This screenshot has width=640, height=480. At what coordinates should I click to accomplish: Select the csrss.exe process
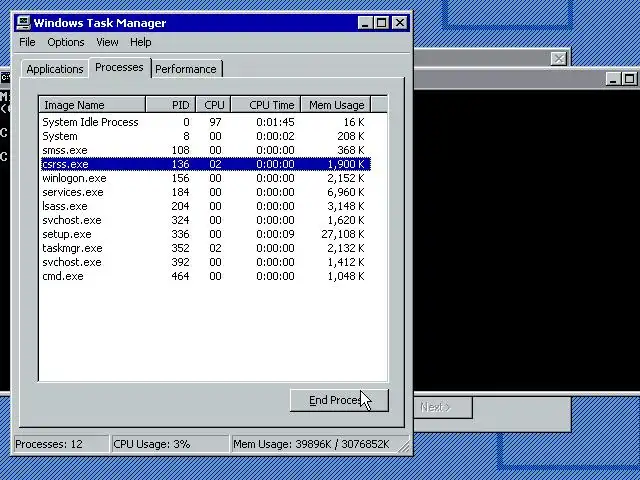coord(206,164)
